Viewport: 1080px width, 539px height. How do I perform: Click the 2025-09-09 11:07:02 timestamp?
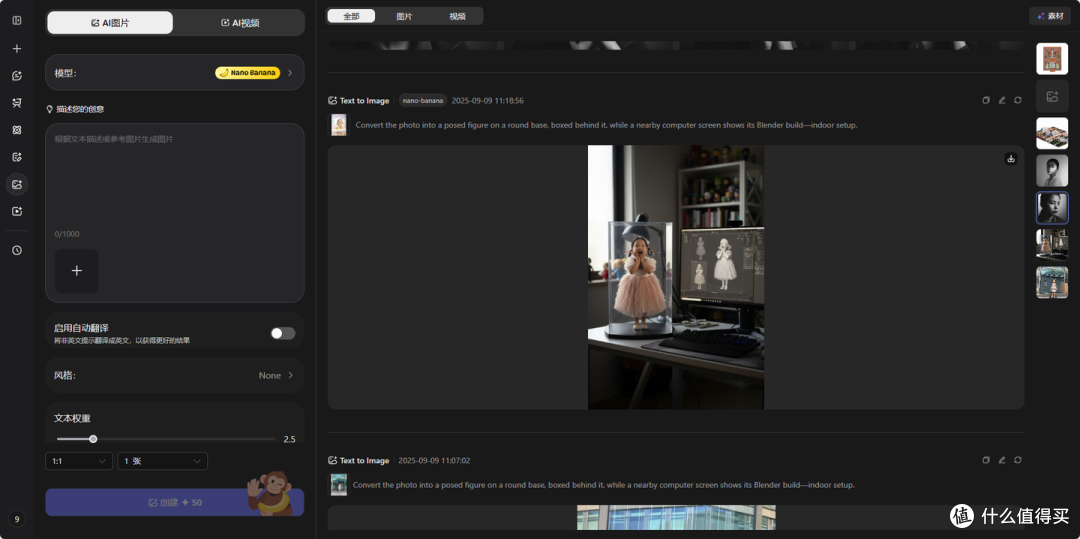[x=435, y=461]
